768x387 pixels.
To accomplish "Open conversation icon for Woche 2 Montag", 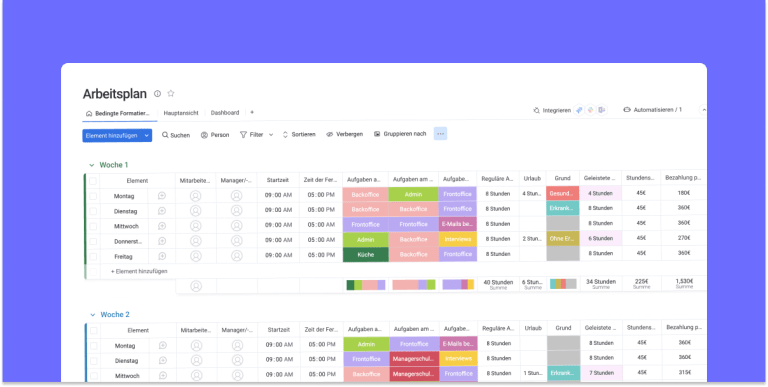I will coord(163,345).
